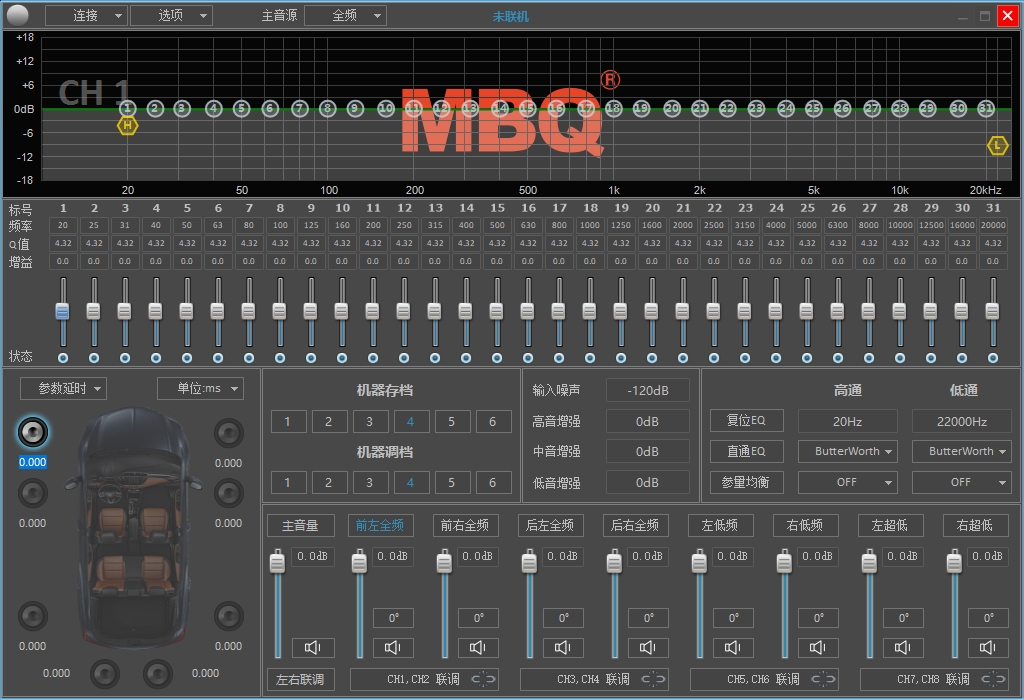Viewport: 1024px width, 700px height.
Task: Click the yellow L low-pass marker on graph
Action: click(x=997, y=146)
